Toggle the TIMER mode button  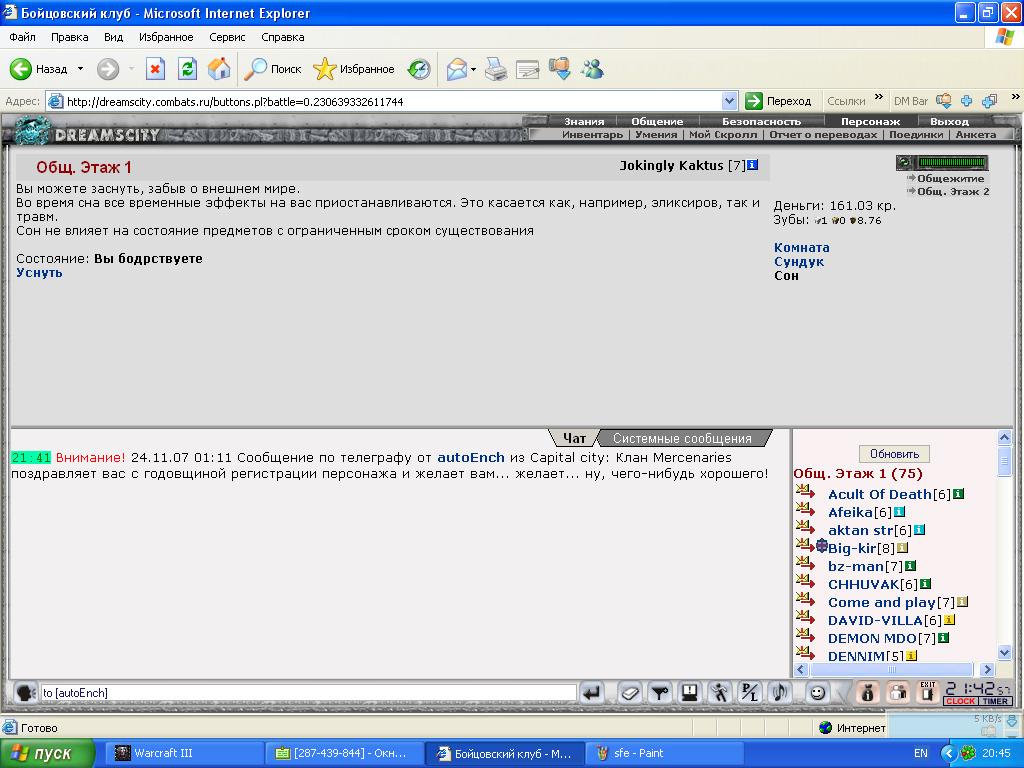click(x=995, y=701)
